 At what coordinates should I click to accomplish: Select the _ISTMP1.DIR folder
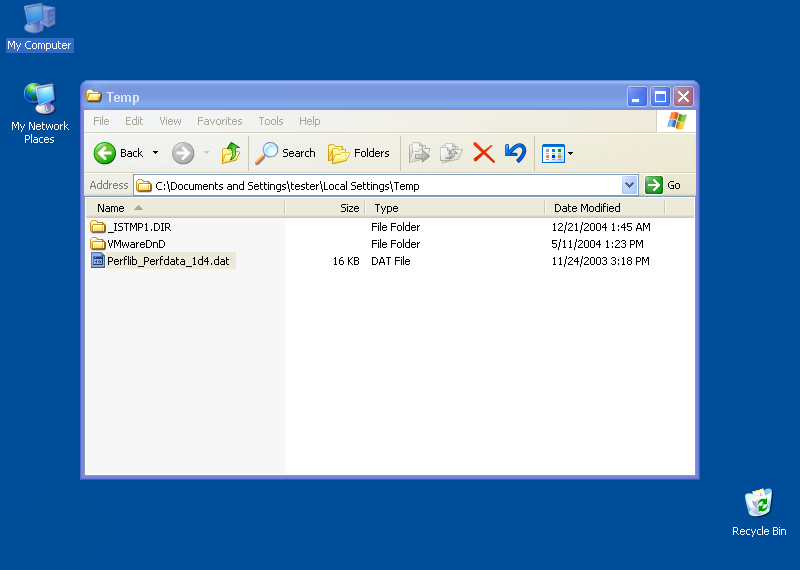[138, 227]
